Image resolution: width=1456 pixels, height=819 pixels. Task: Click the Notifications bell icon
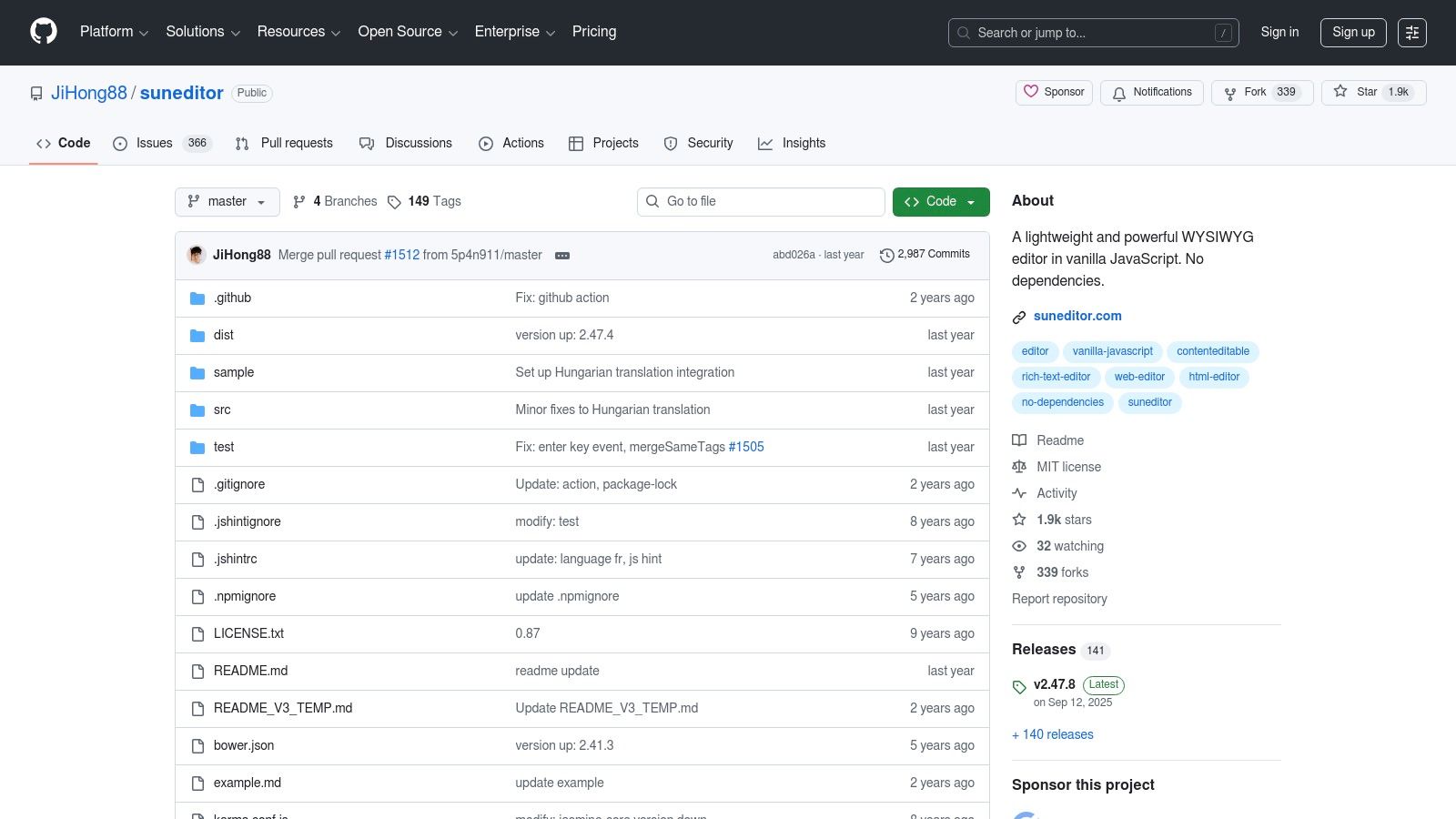1119,93
